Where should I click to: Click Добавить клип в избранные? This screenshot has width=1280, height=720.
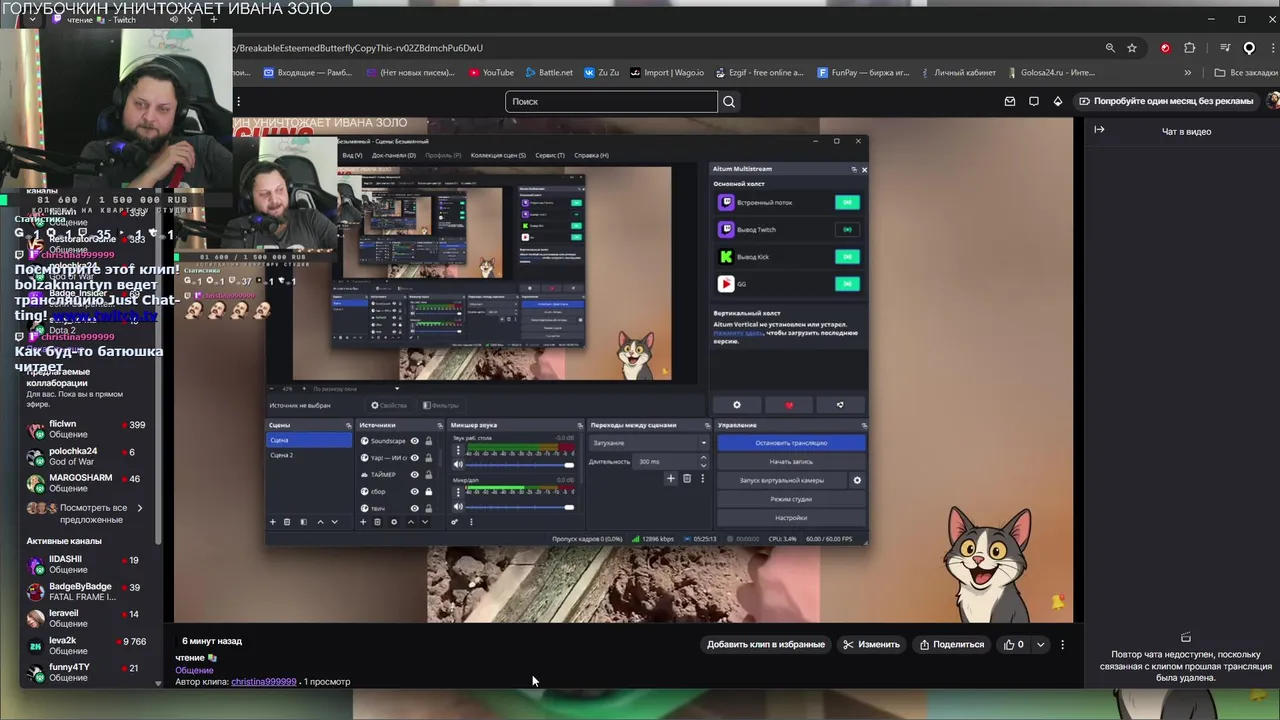[766, 645]
